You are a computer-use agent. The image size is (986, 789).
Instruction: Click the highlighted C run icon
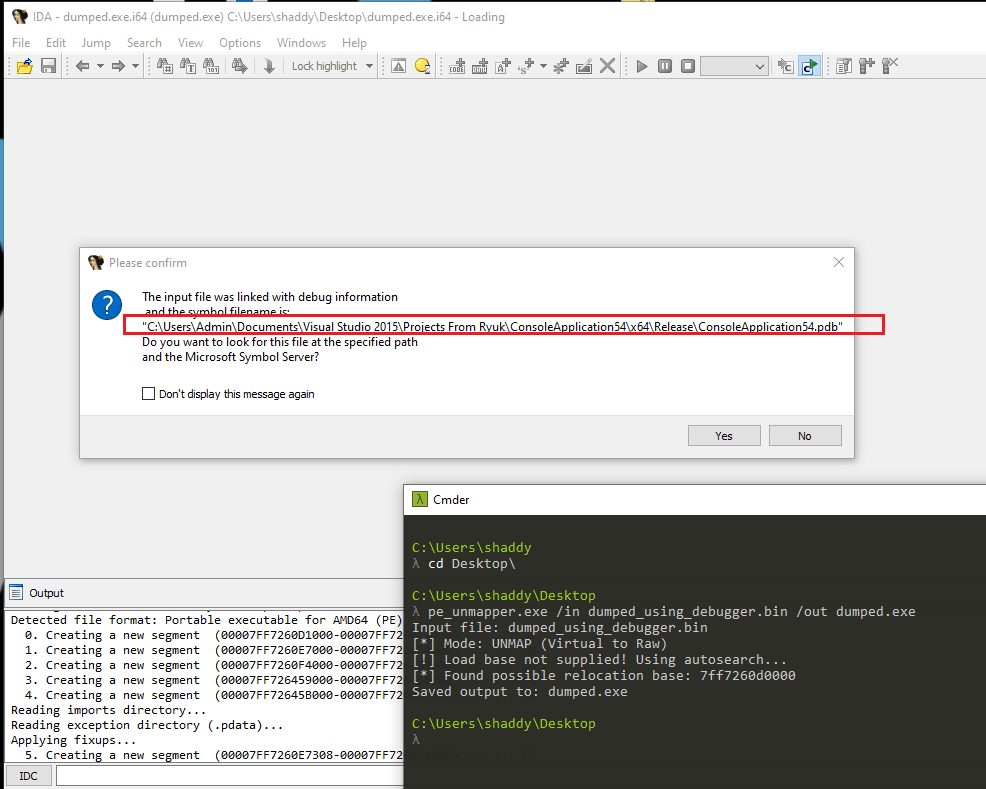pyautogui.click(x=809, y=66)
